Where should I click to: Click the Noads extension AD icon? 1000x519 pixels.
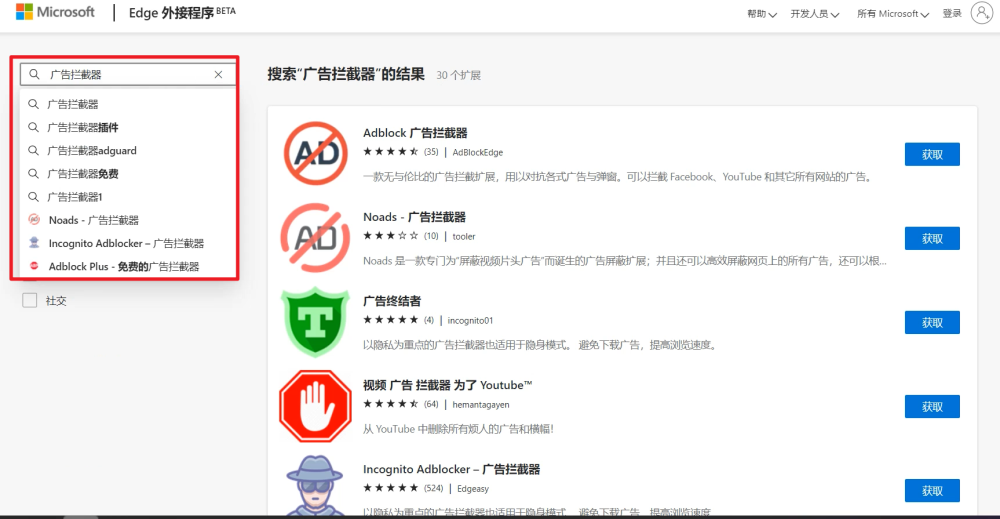pos(315,238)
